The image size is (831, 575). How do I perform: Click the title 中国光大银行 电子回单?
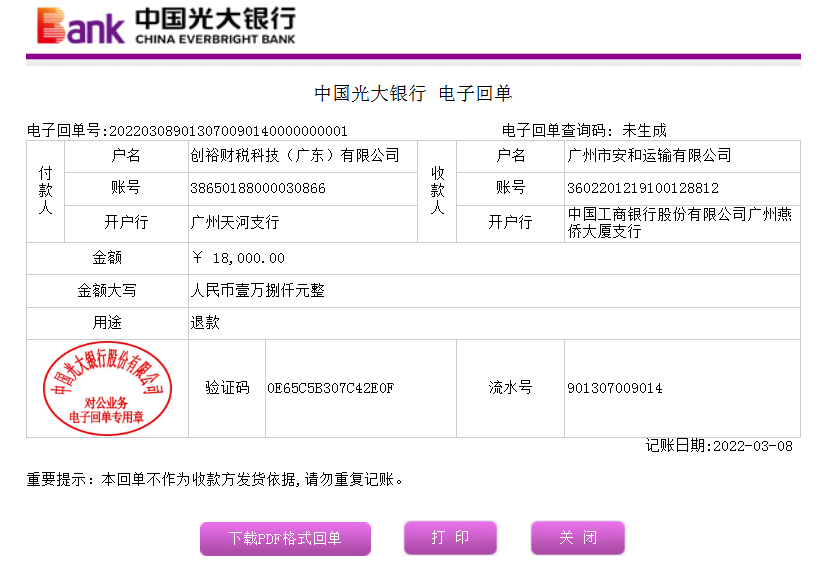413,94
